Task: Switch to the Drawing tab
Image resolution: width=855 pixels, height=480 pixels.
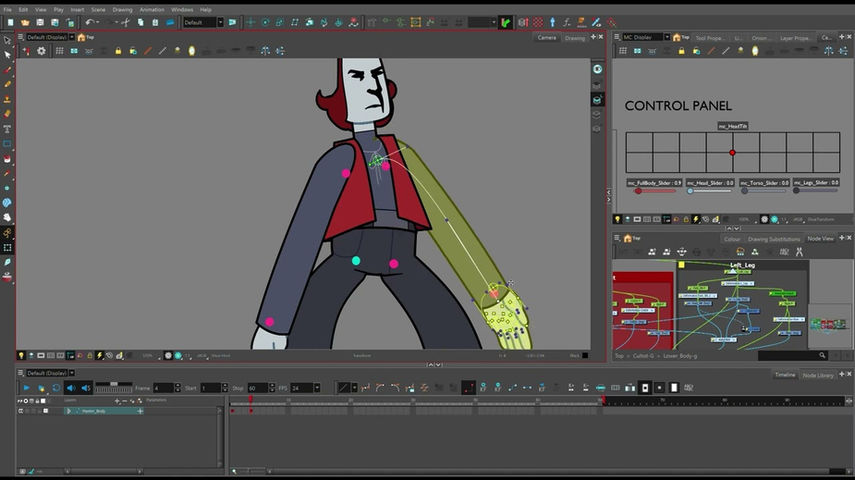Action: pyautogui.click(x=575, y=38)
